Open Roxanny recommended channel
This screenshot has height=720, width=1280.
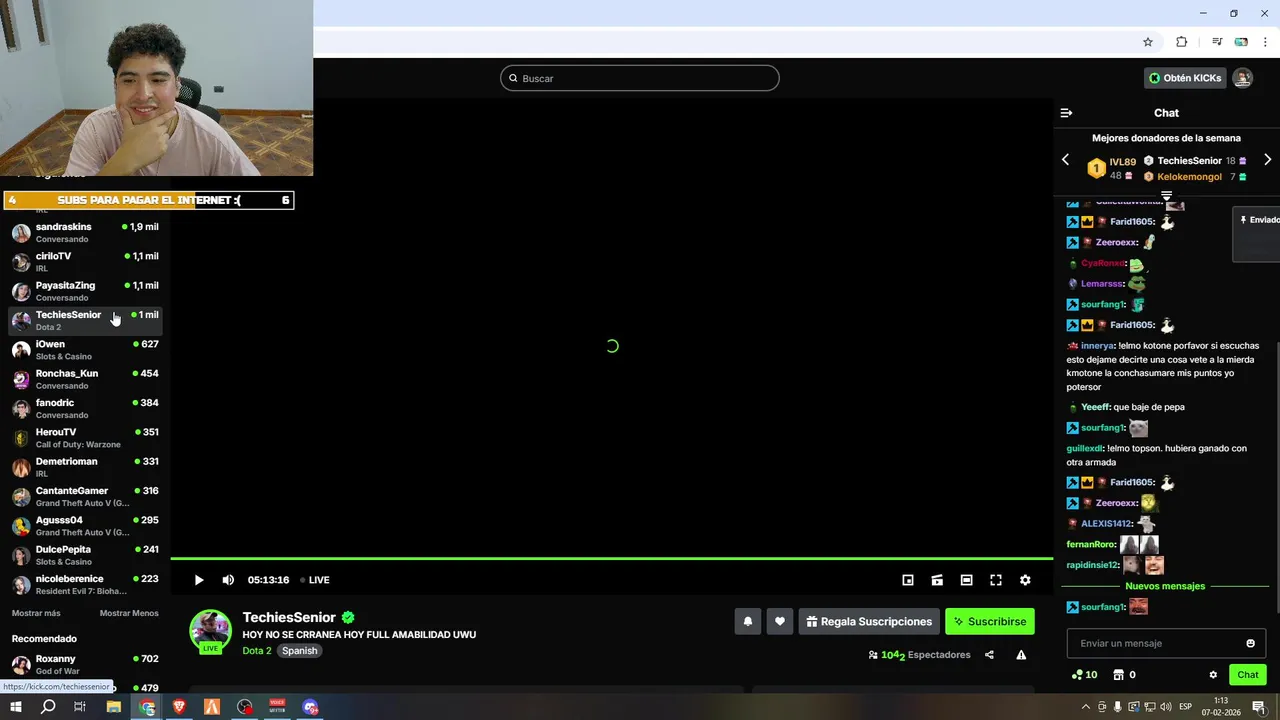pyautogui.click(x=85, y=664)
